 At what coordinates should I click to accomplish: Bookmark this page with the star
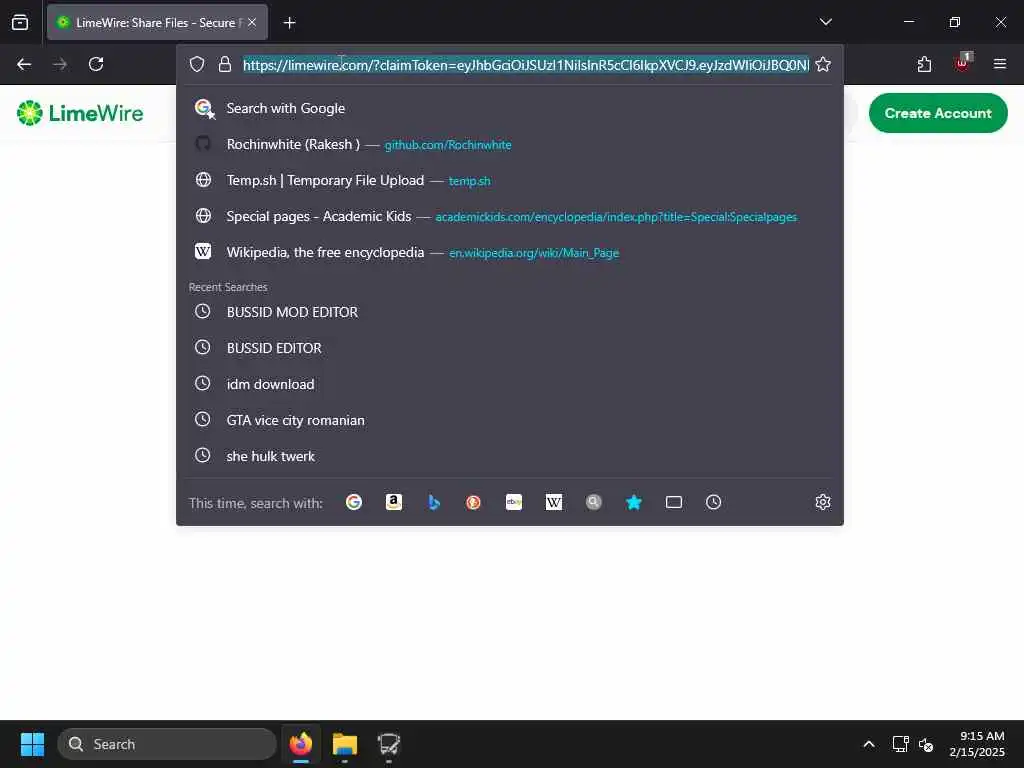click(823, 64)
